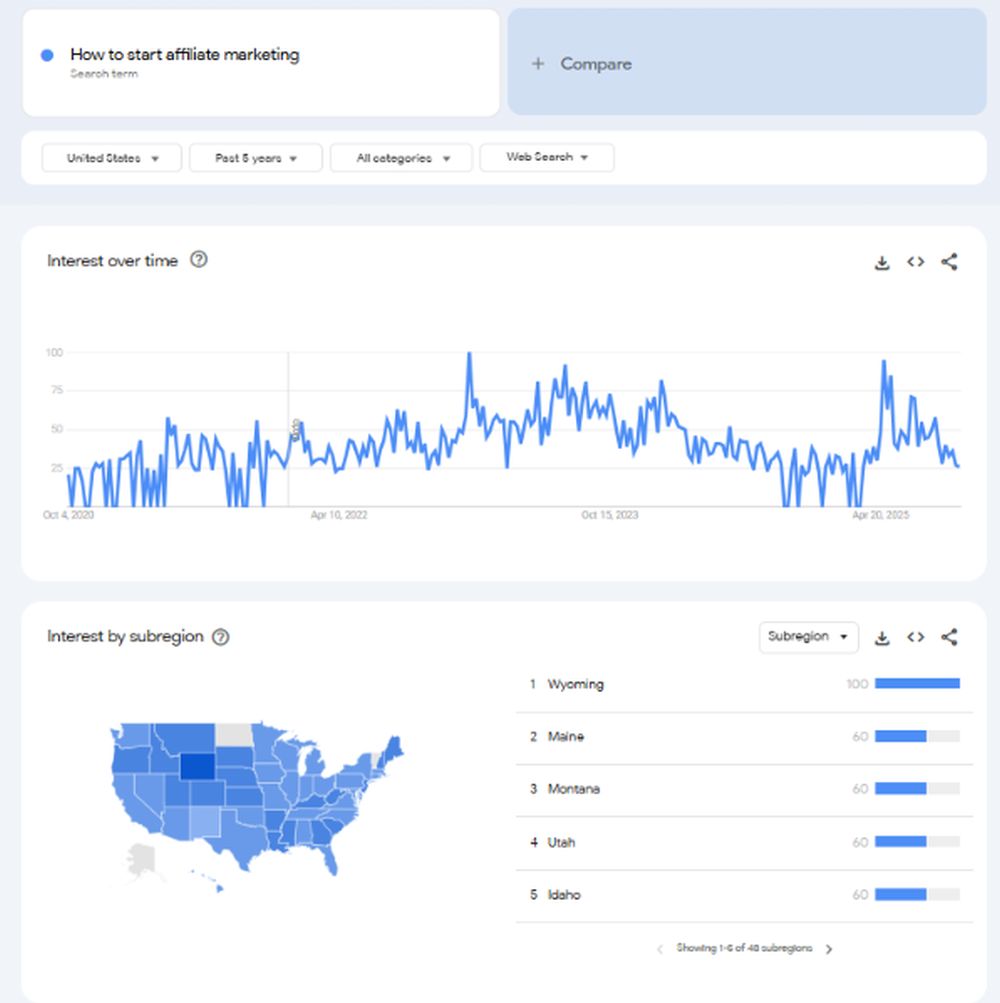Image resolution: width=1000 pixels, height=1003 pixels.
Task: Select Wyoming in the subregion list
Action: pos(576,685)
